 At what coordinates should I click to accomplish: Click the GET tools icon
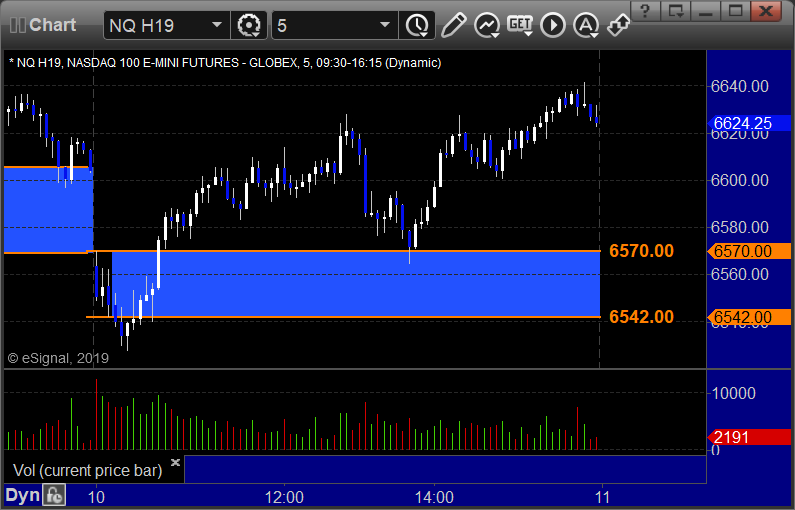tap(520, 25)
